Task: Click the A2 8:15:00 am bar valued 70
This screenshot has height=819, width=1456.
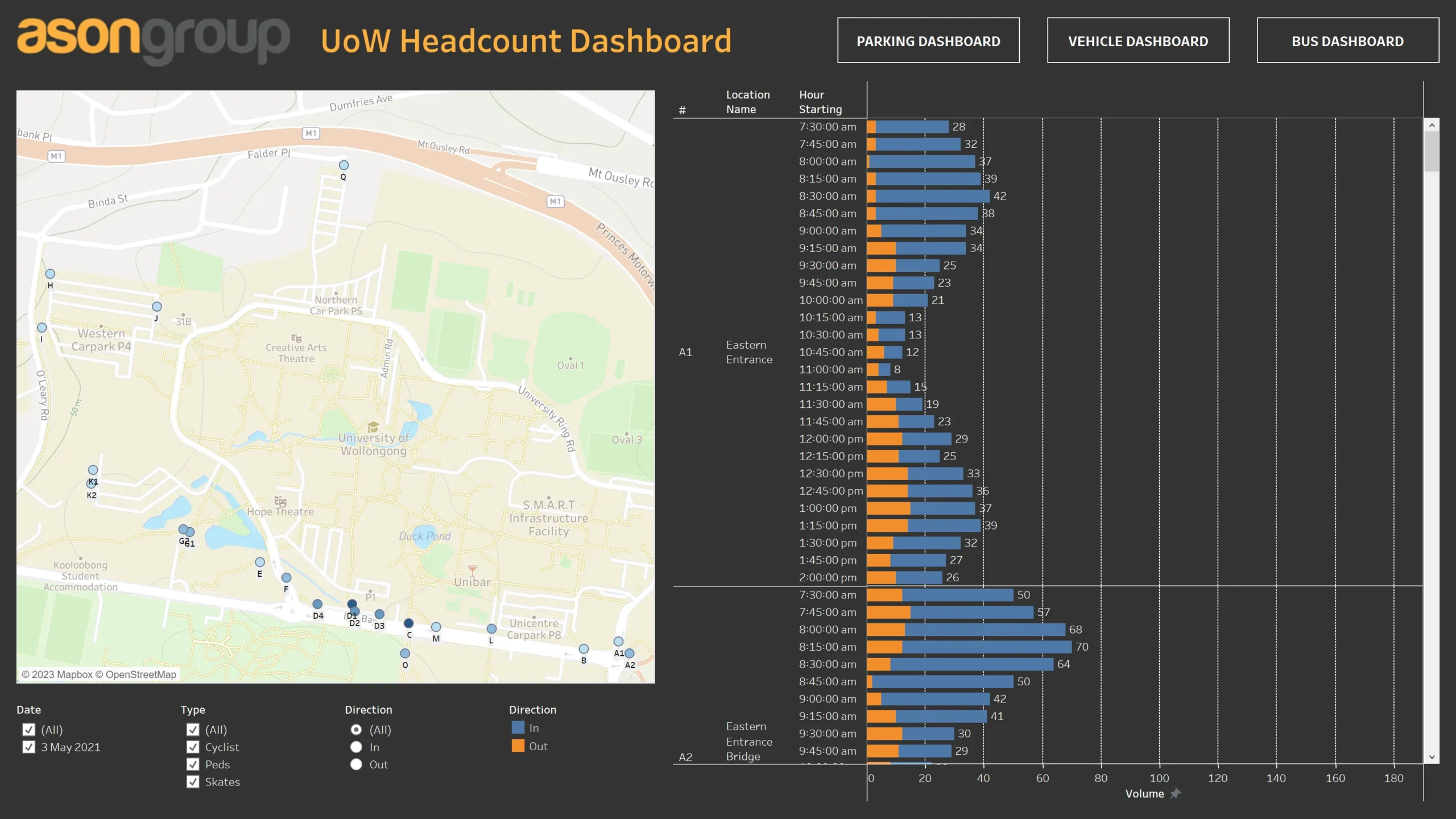Action: [969, 647]
